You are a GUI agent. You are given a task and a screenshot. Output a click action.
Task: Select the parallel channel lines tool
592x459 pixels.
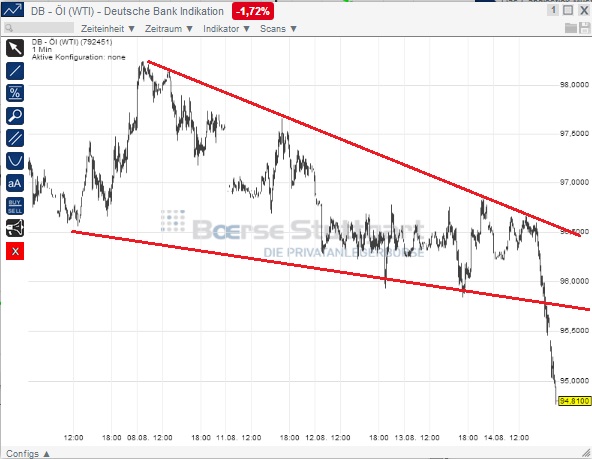click(x=15, y=138)
